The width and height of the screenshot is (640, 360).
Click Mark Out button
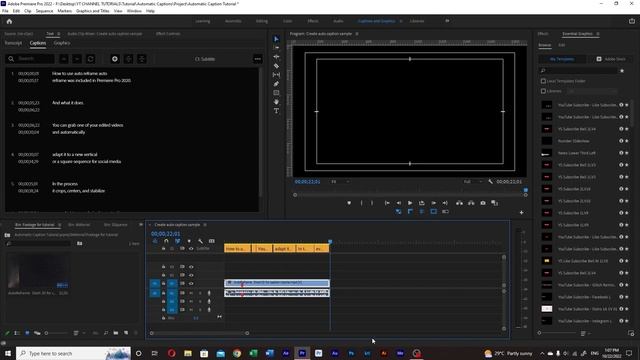pos(372,203)
